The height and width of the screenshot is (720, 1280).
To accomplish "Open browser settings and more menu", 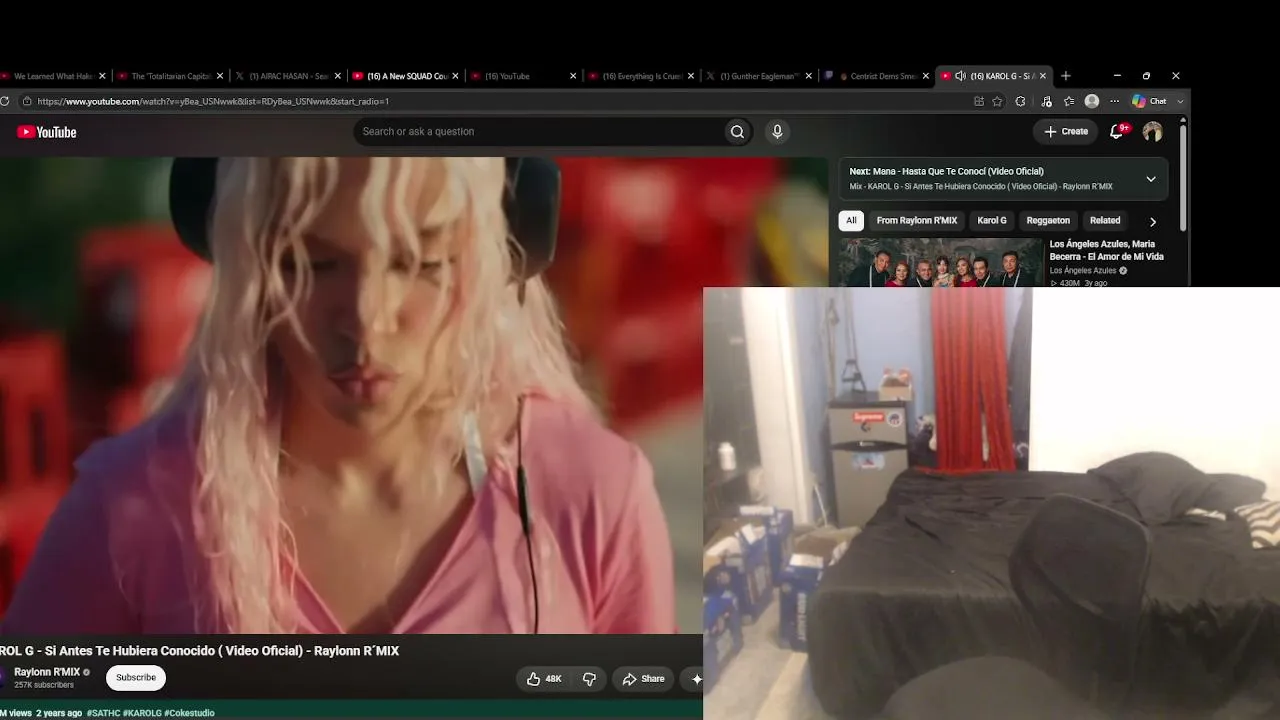I will [1114, 101].
